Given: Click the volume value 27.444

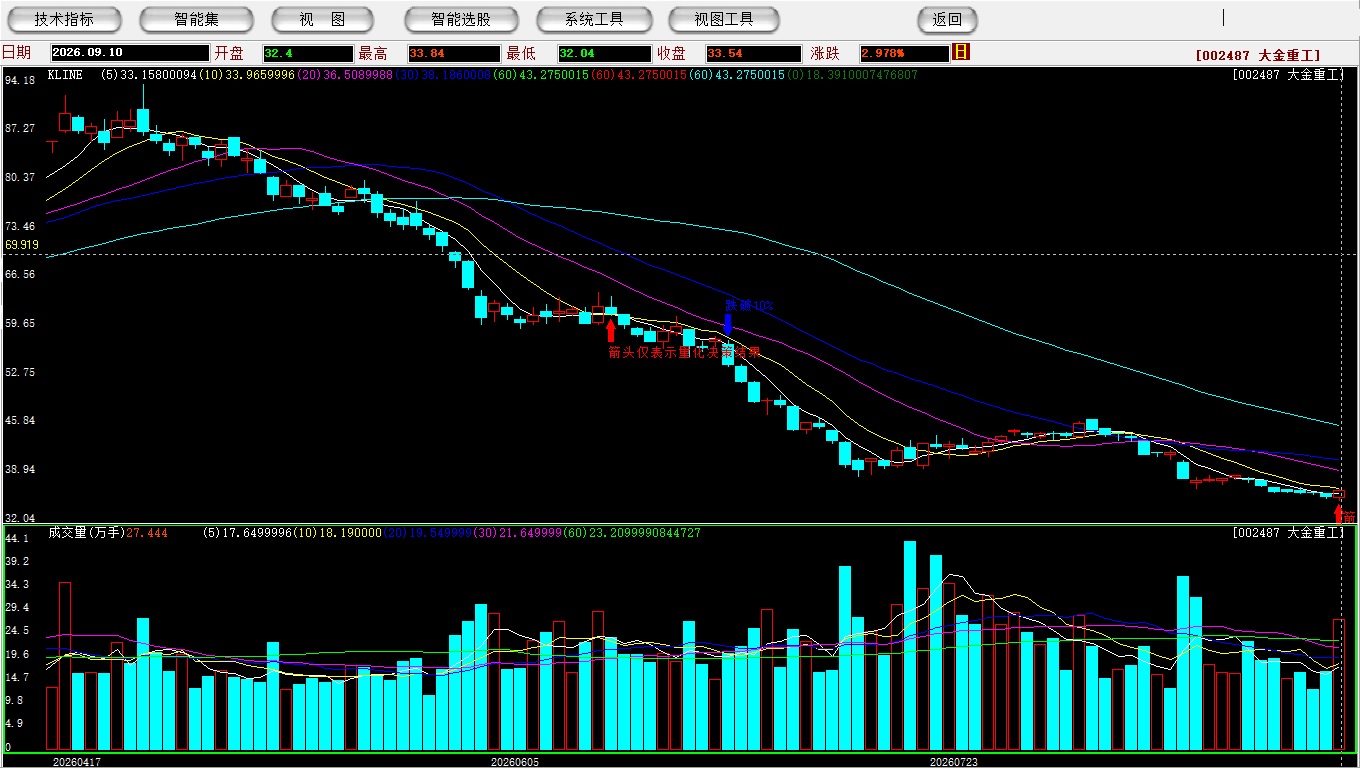Looking at the screenshot, I should [147, 533].
